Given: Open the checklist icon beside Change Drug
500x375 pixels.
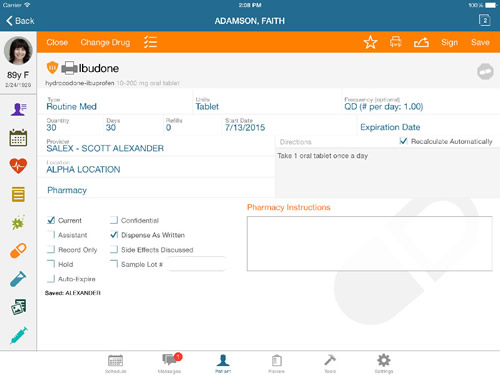Looking at the screenshot, I should tap(150, 42).
